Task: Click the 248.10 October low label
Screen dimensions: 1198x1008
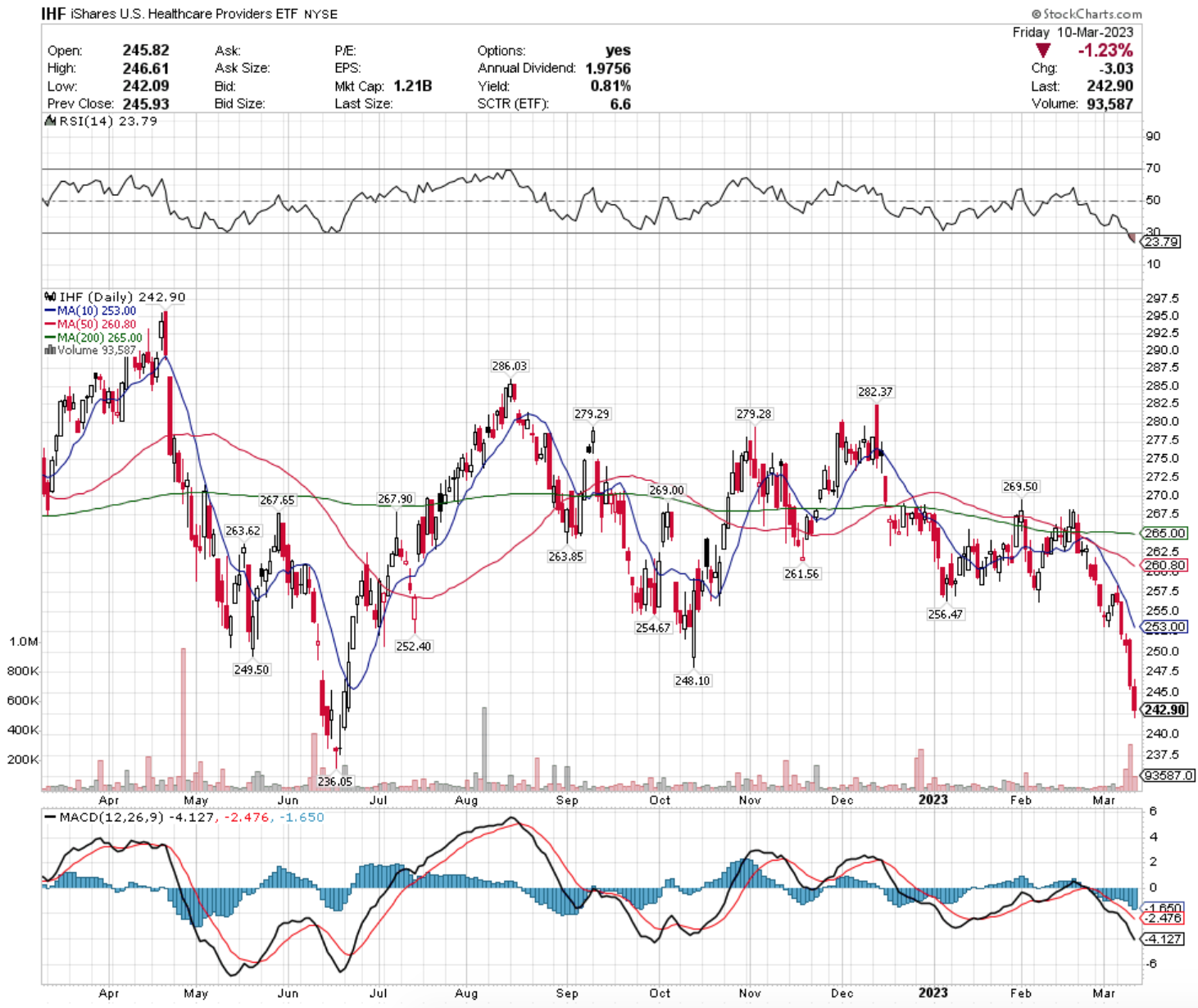Action: 692,681
